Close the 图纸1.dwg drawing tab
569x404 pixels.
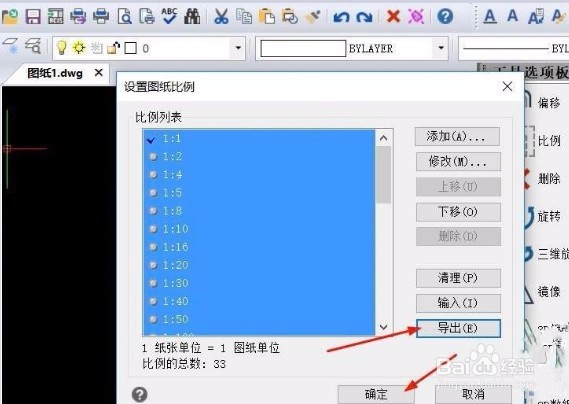(98, 73)
